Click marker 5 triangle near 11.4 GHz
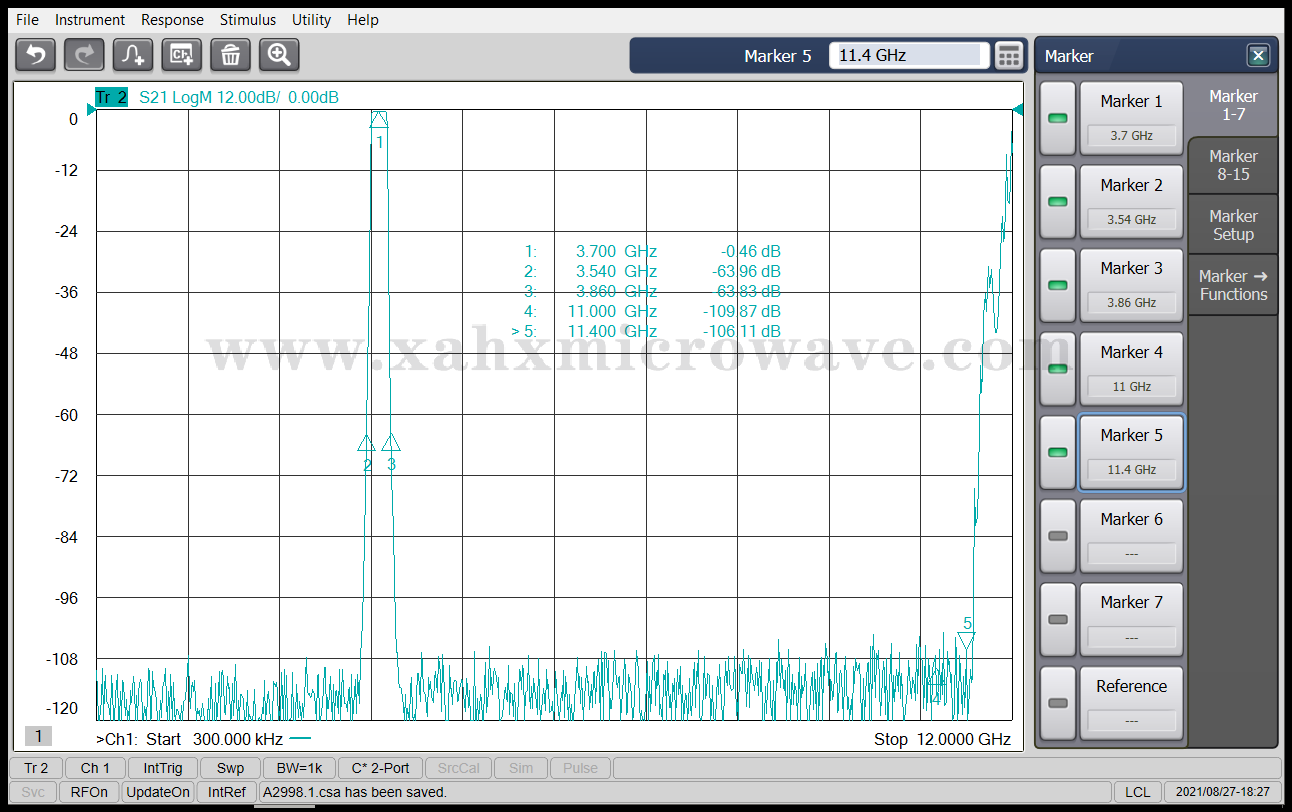1292x812 pixels. (966, 640)
